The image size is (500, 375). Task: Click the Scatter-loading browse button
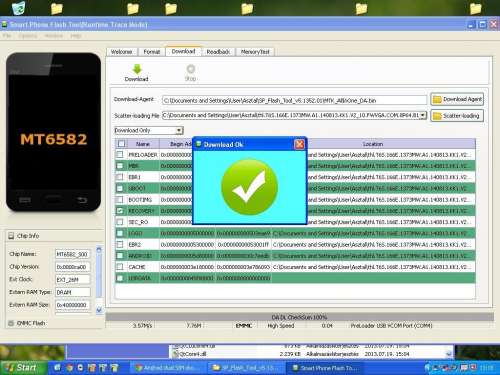pyautogui.click(x=457, y=116)
